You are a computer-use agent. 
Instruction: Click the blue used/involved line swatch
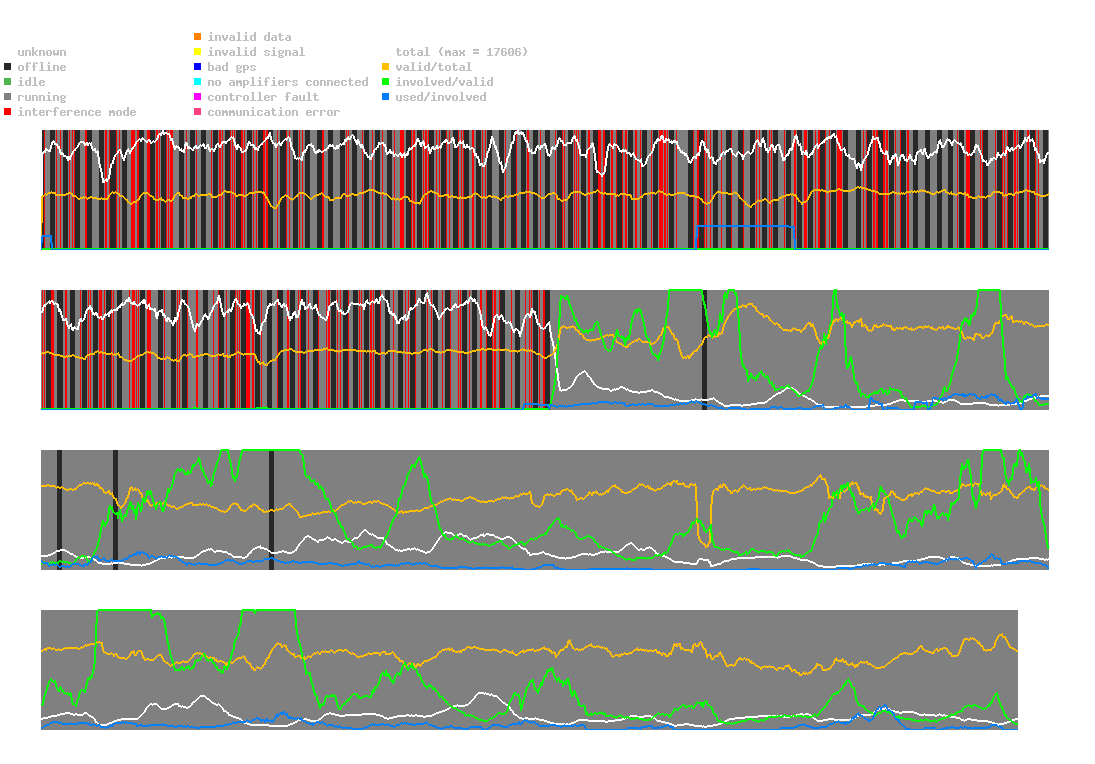click(x=386, y=97)
